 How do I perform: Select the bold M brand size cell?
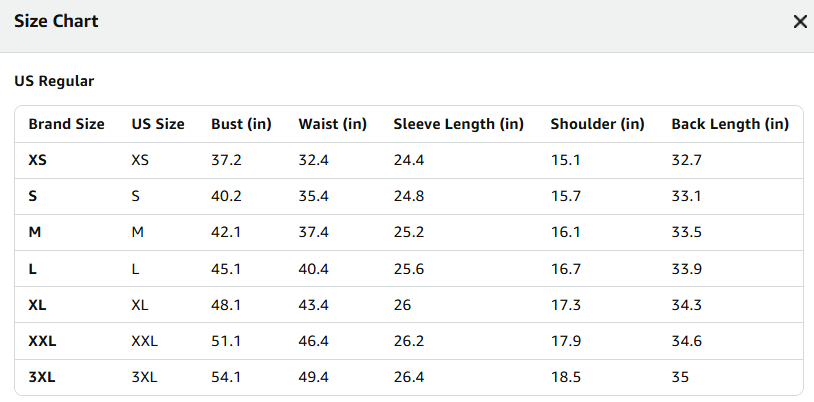tap(35, 232)
